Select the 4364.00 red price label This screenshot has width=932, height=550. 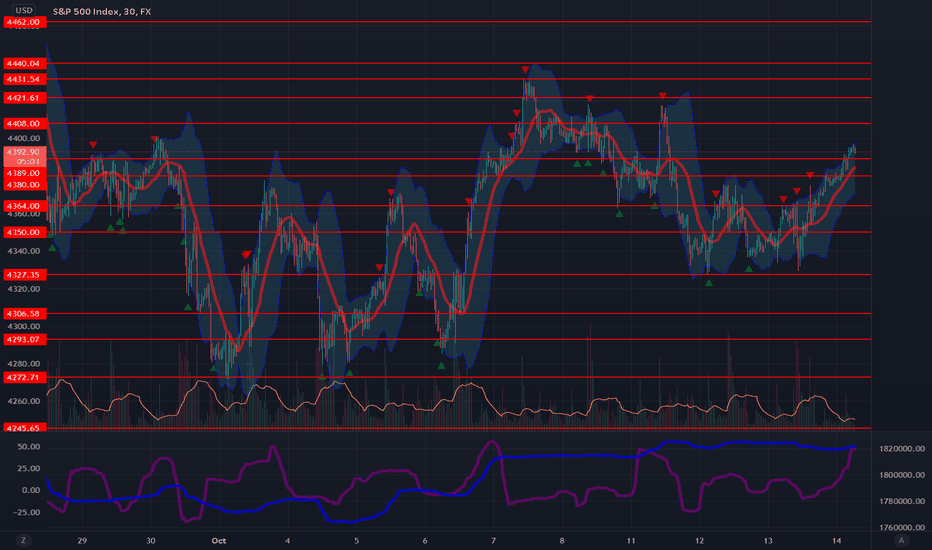pos(24,206)
